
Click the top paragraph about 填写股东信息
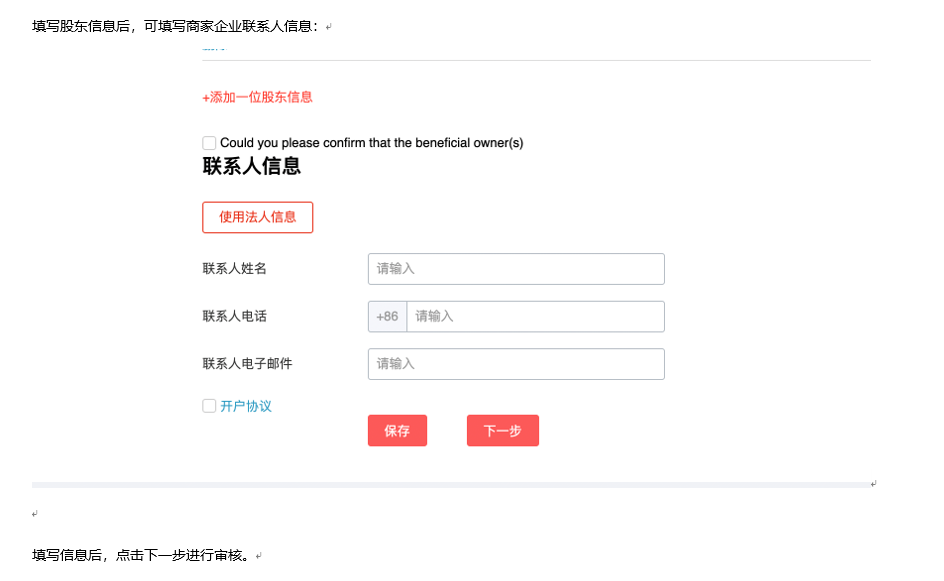click(x=176, y=27)
